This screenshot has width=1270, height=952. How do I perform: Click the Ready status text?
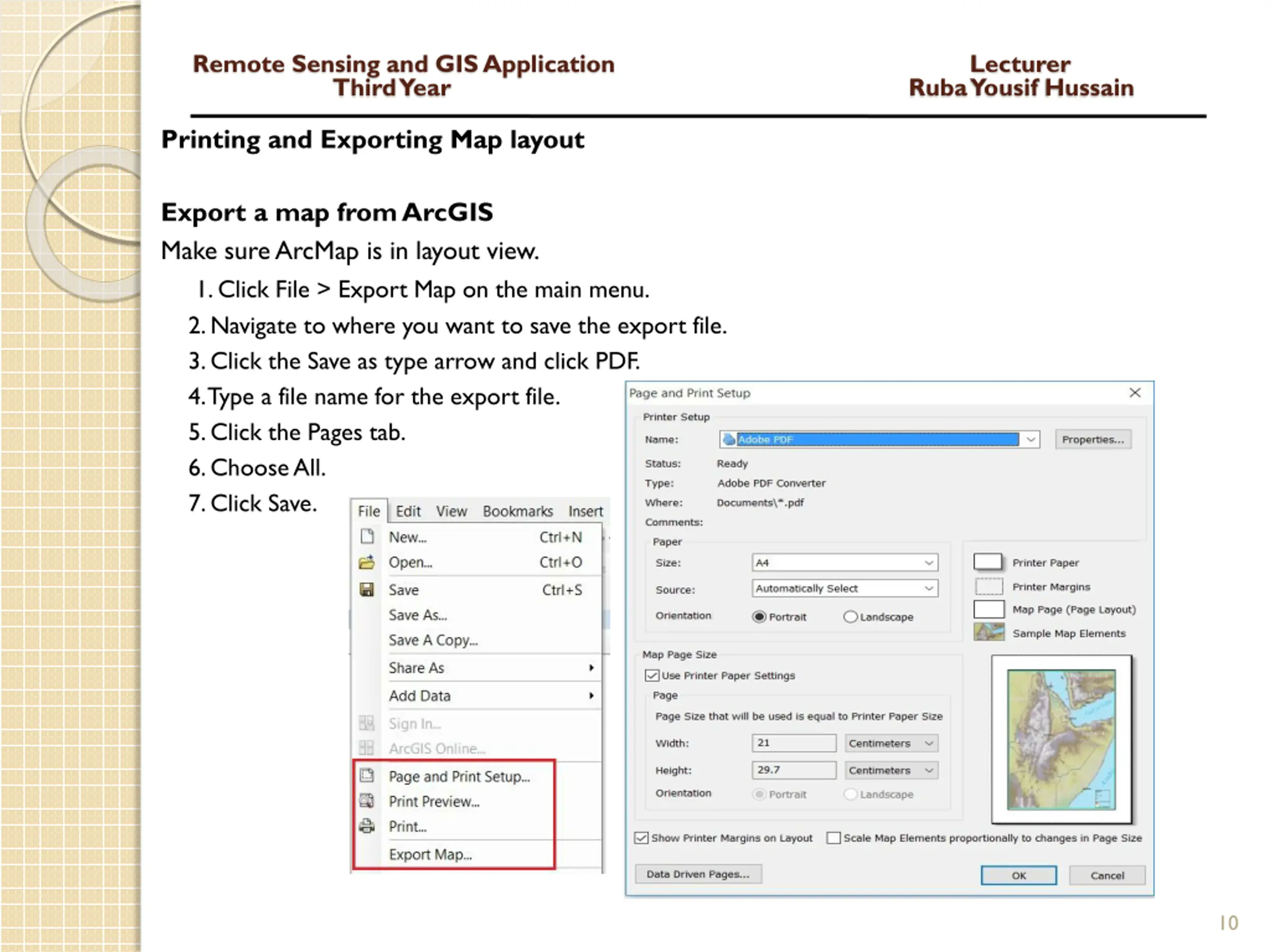tap(732, 464)
